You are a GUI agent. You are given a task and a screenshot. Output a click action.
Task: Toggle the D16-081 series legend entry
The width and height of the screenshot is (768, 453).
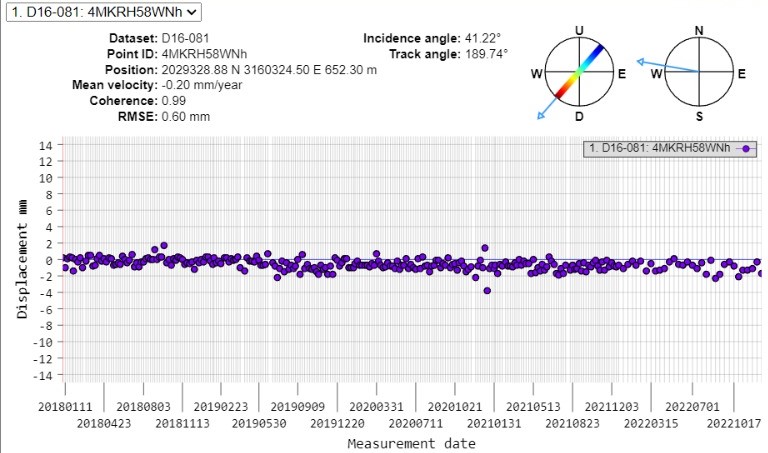(x=663, y=148)
